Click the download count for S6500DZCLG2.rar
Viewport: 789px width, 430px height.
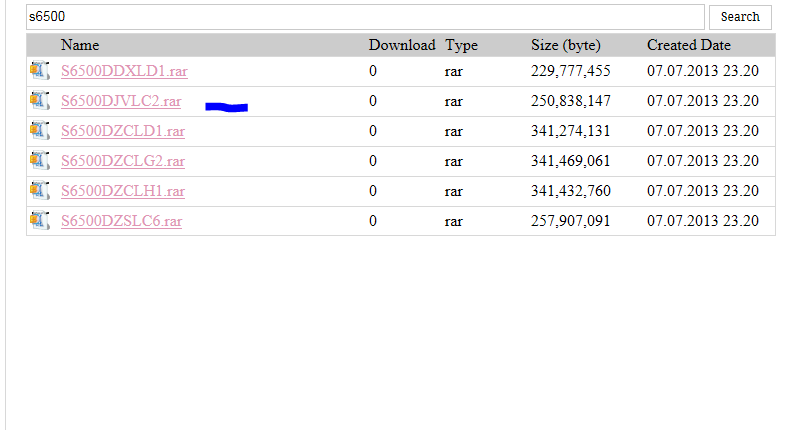(x=373, y=161)
